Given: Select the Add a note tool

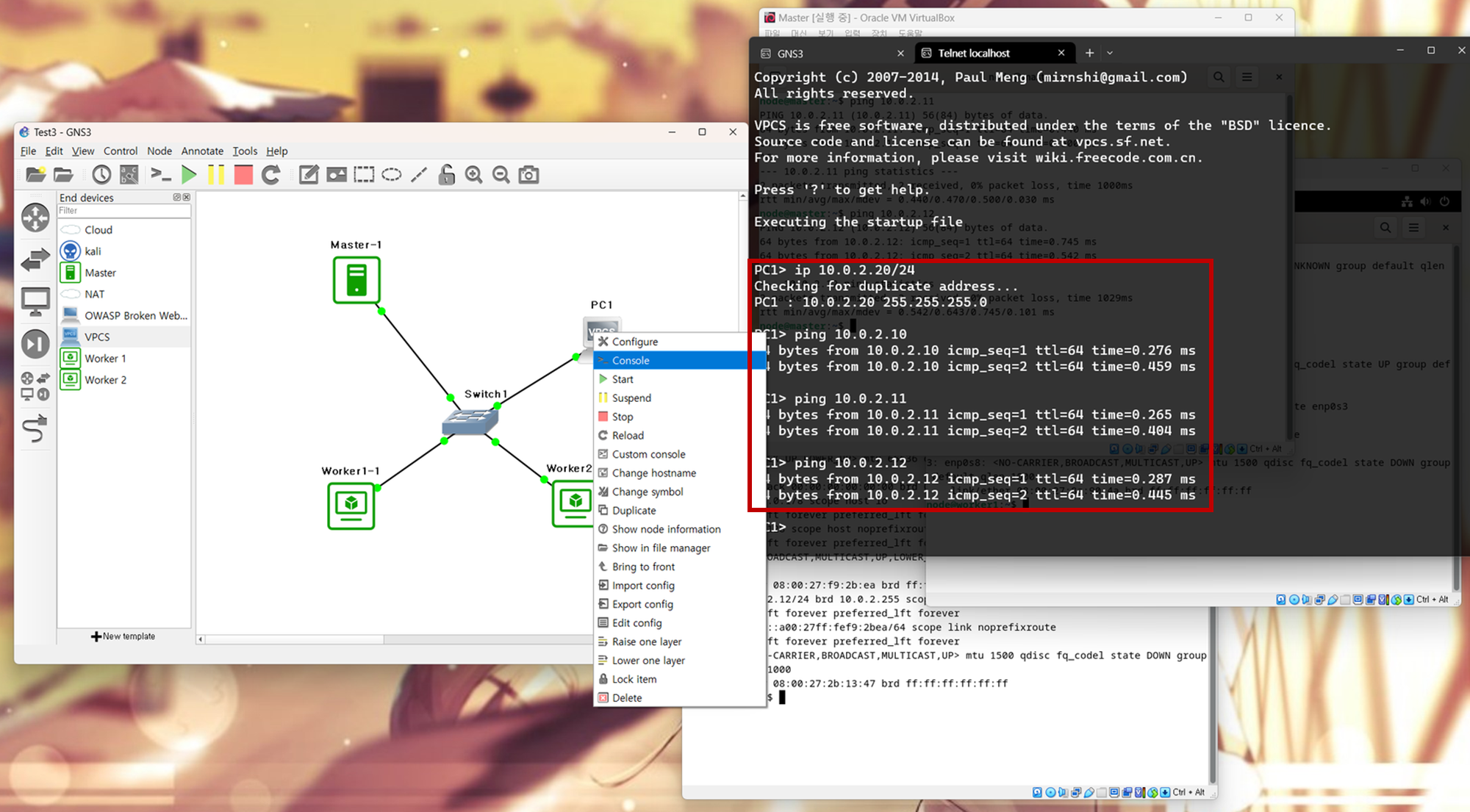Looking at the screenshot, I should [x=309, y=175].
